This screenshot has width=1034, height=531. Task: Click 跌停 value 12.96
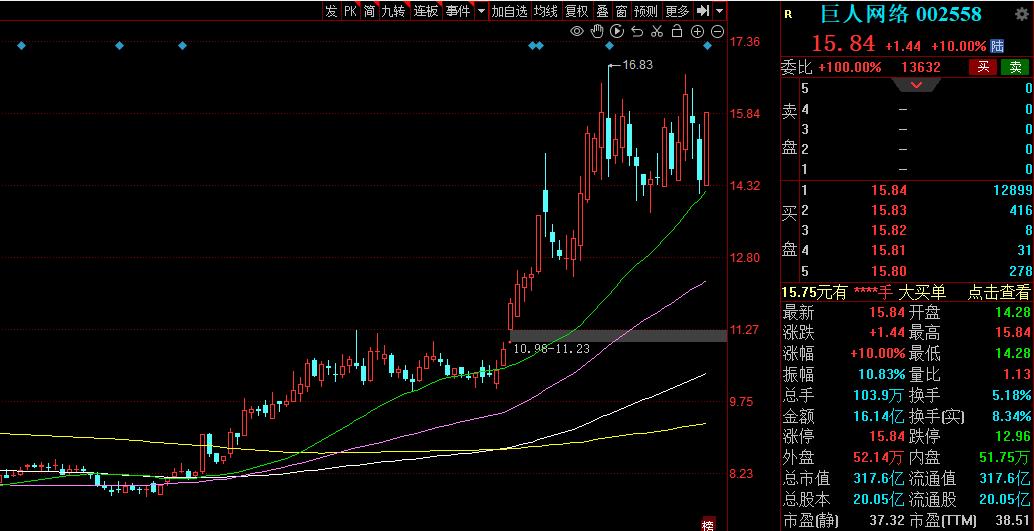point(1014,437)
